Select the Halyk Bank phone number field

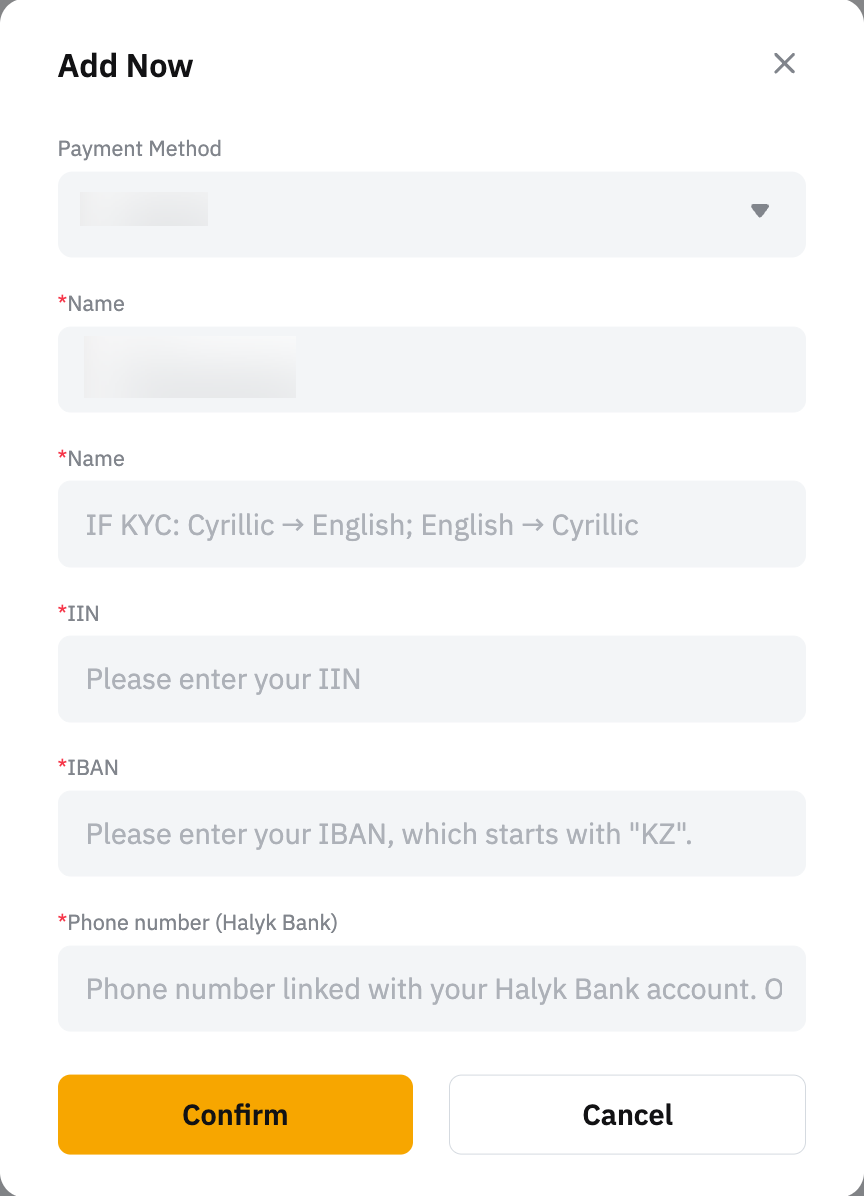tap(432, 989)
